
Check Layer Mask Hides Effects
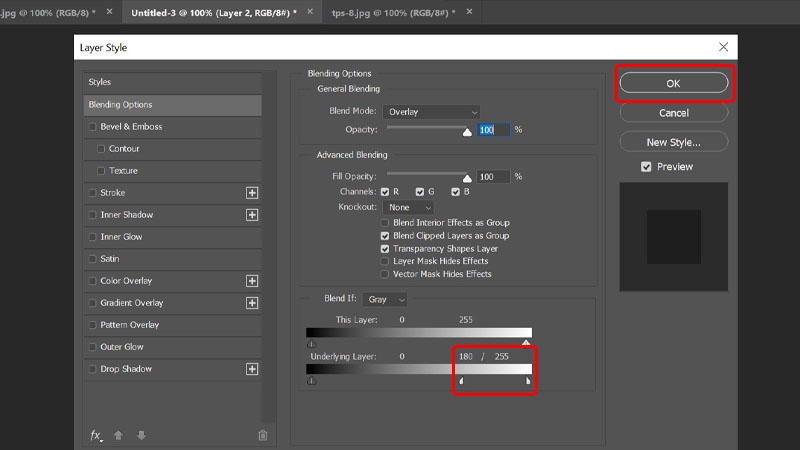coord(385,261)
